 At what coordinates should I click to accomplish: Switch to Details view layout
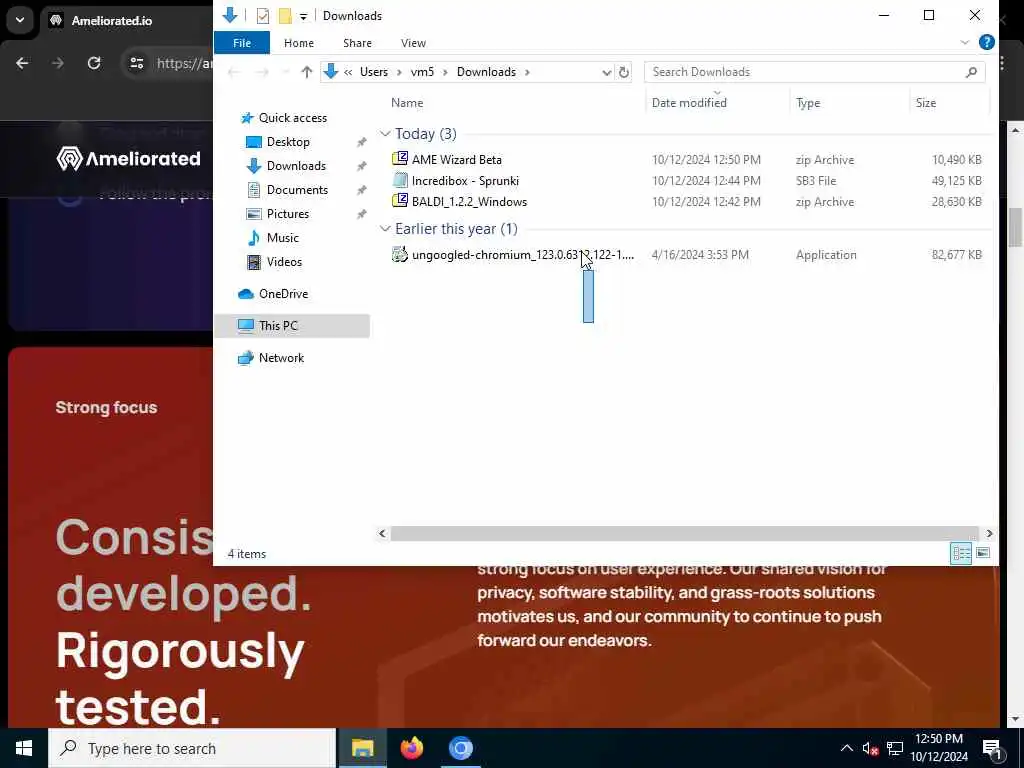click(961, 554)
